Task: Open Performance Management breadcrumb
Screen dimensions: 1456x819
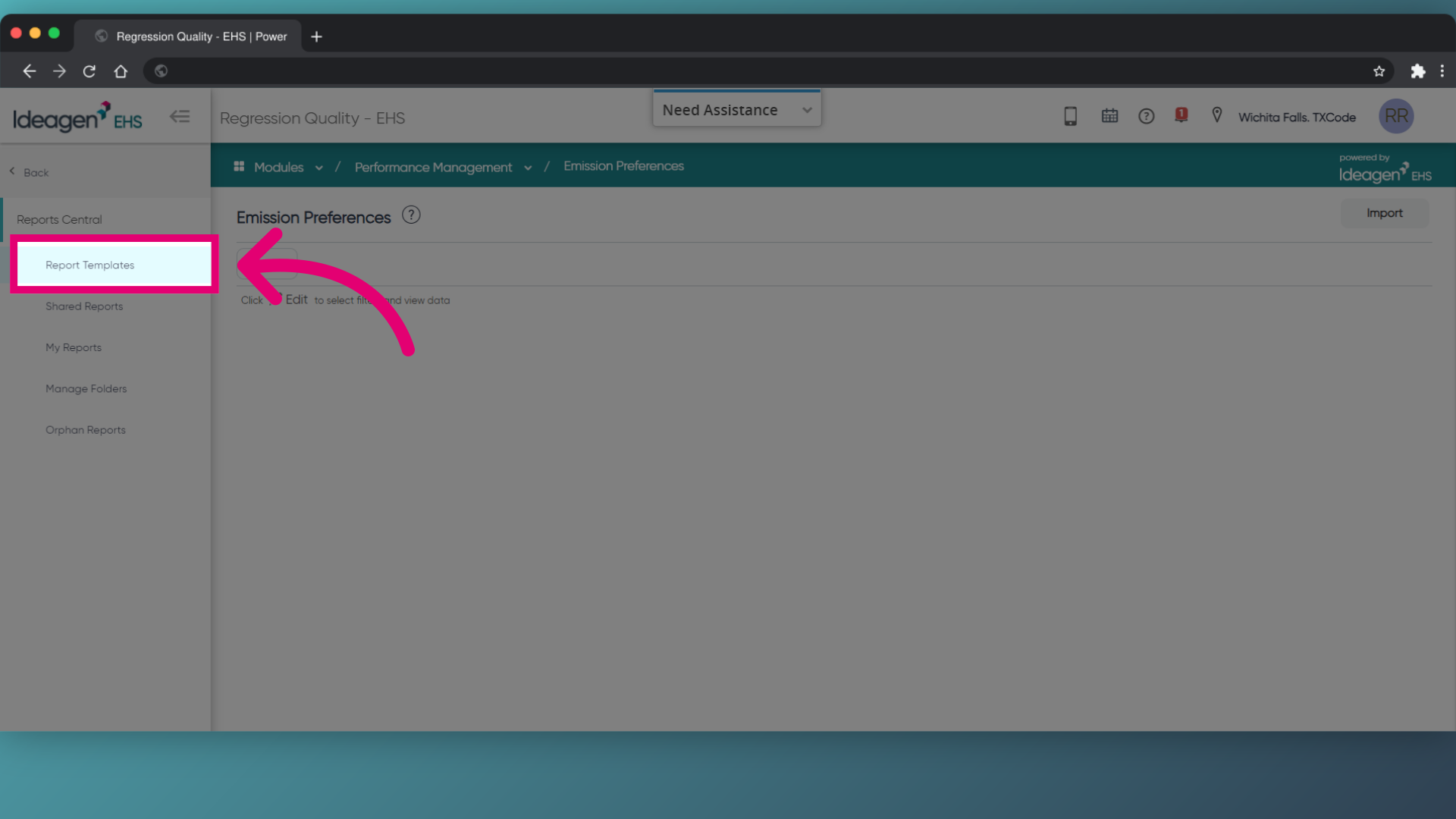Action: [x=433, y=167]
